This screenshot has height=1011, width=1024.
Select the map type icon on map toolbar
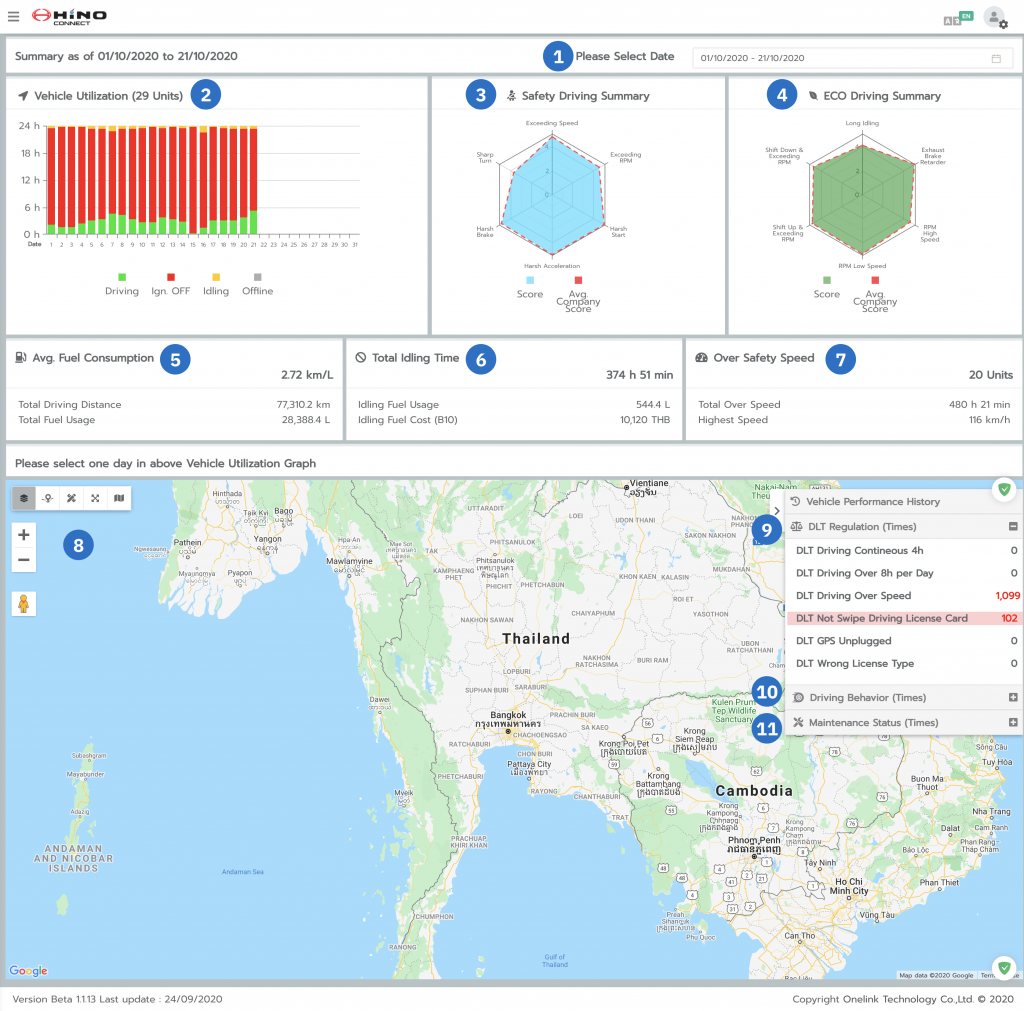tap(118, 498)
